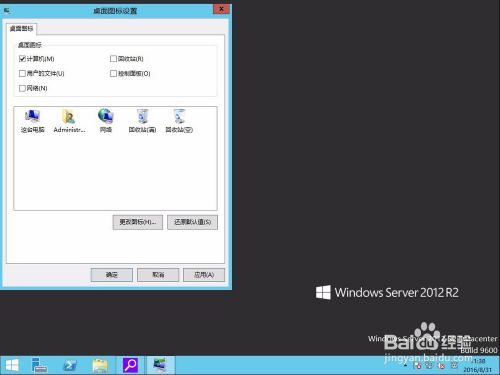The image size is (500, 375).
Task: Check the 网络(N) checkbox
Action: [x=22, y=88]
